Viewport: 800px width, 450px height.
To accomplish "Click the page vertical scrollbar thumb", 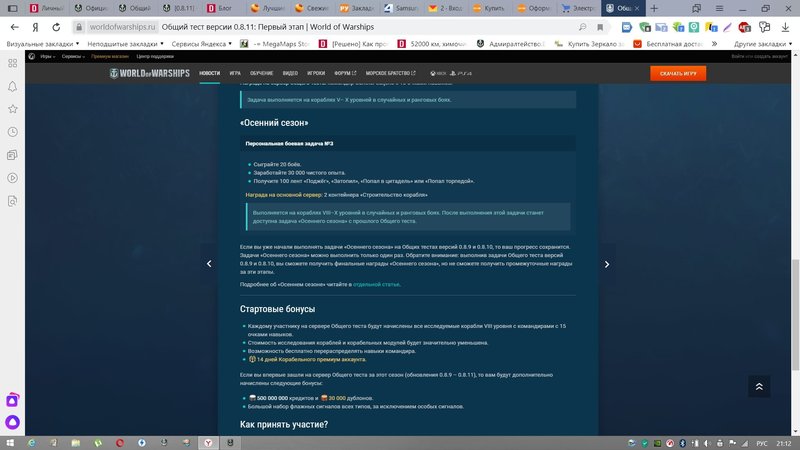I will click(x=795, y=314).
